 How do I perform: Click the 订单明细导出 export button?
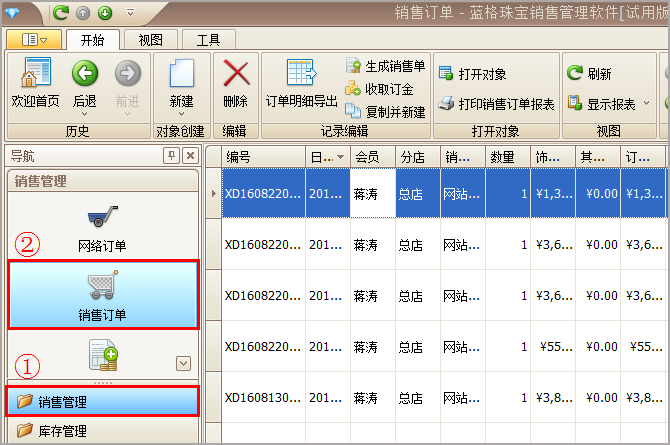(x=302, y=83)
